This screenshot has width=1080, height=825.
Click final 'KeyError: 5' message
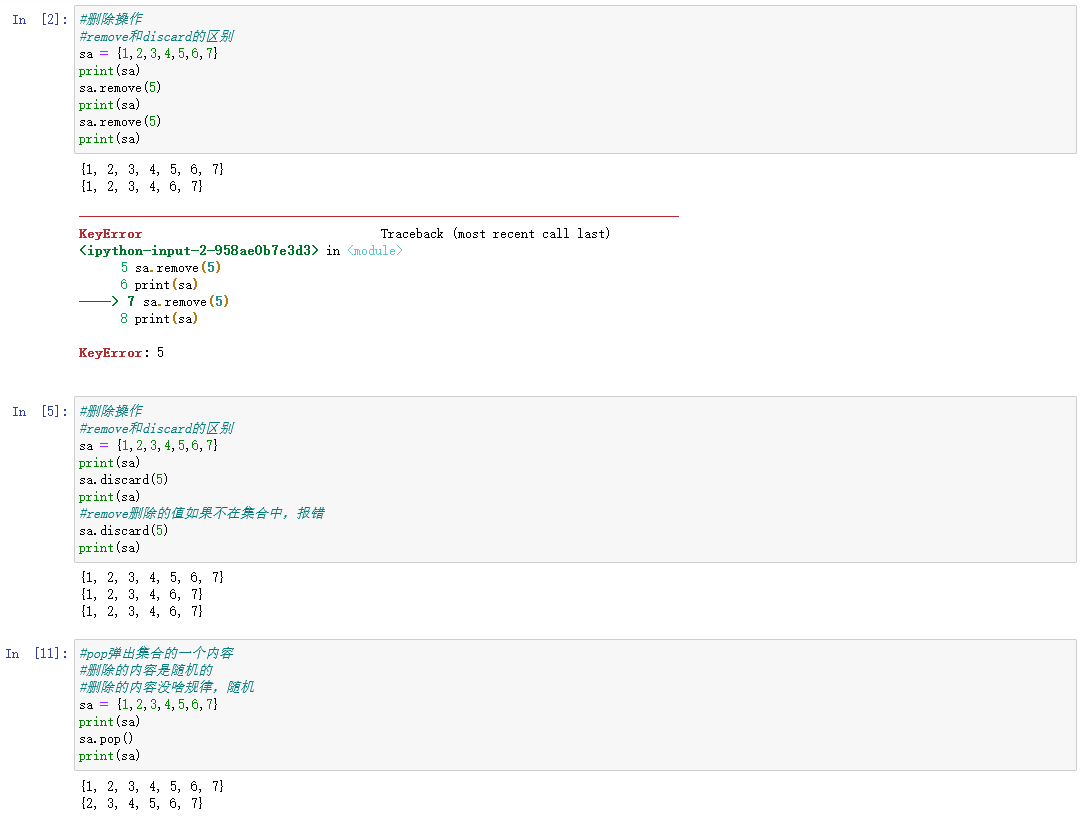121,353
